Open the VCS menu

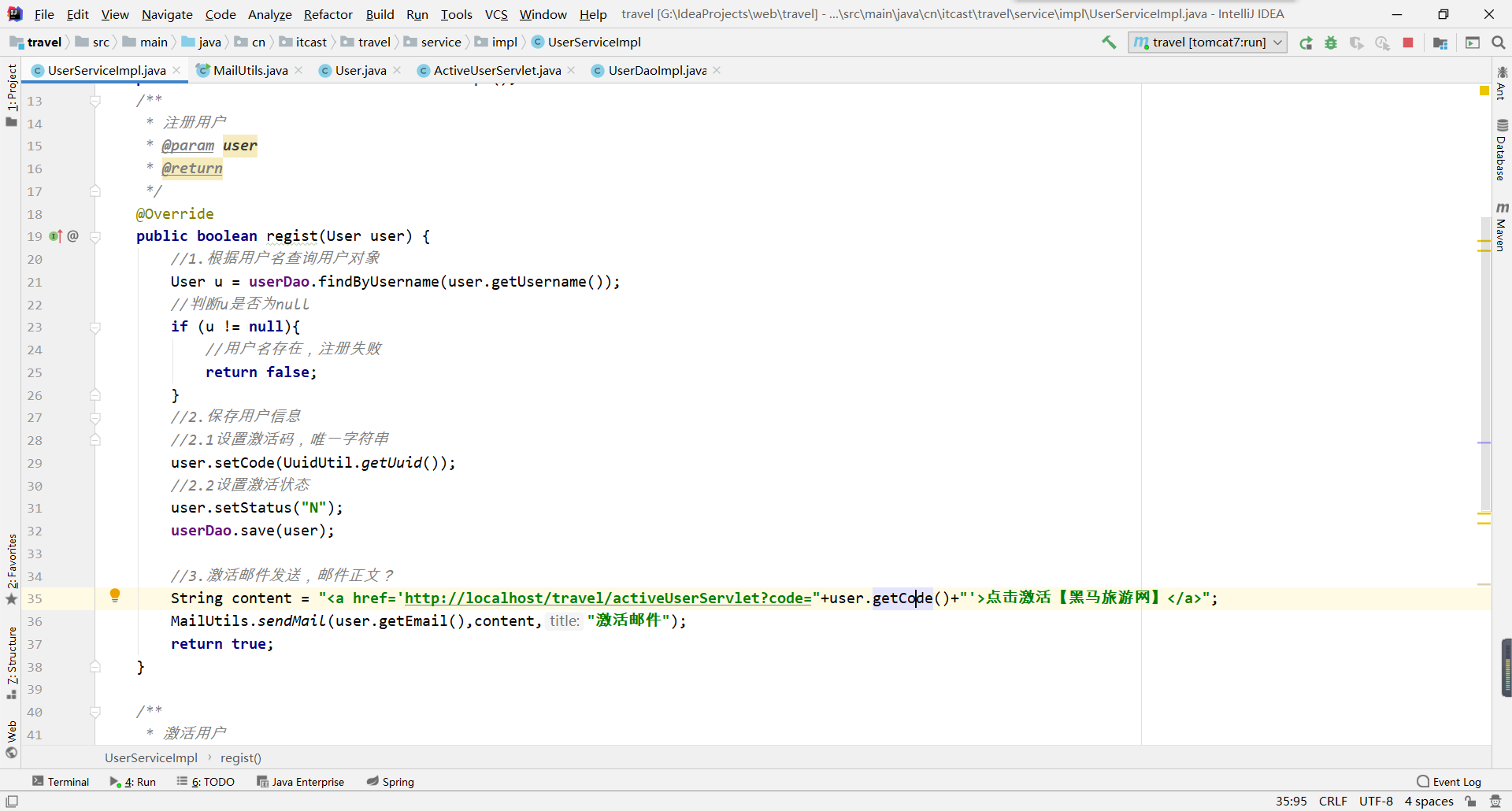(496, 14)
